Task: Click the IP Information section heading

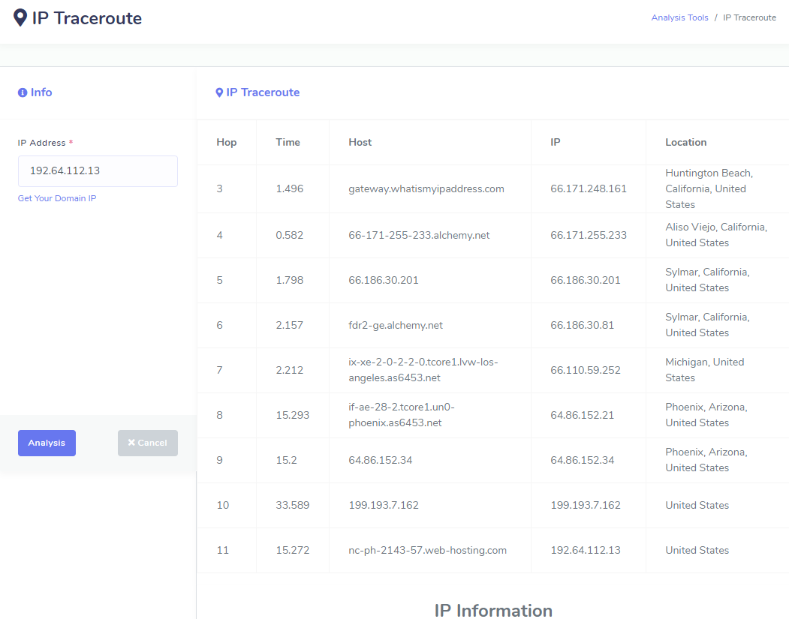Action: coord(493,610)
